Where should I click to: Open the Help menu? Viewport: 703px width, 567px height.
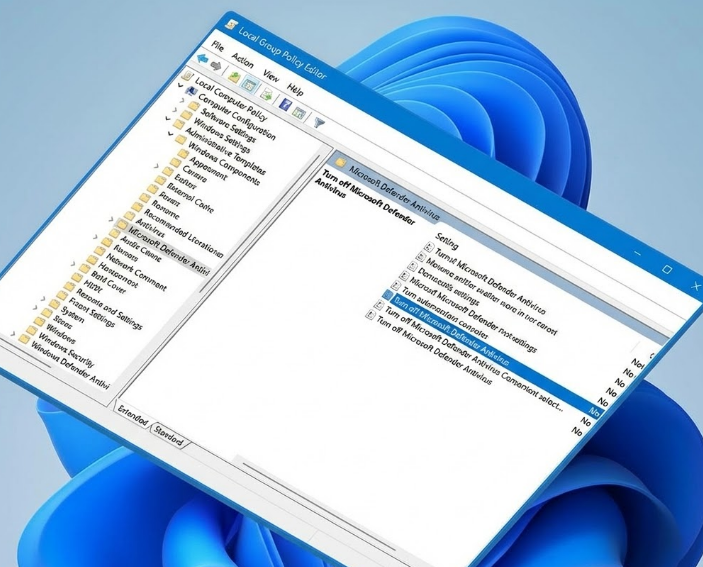(295, 89)
